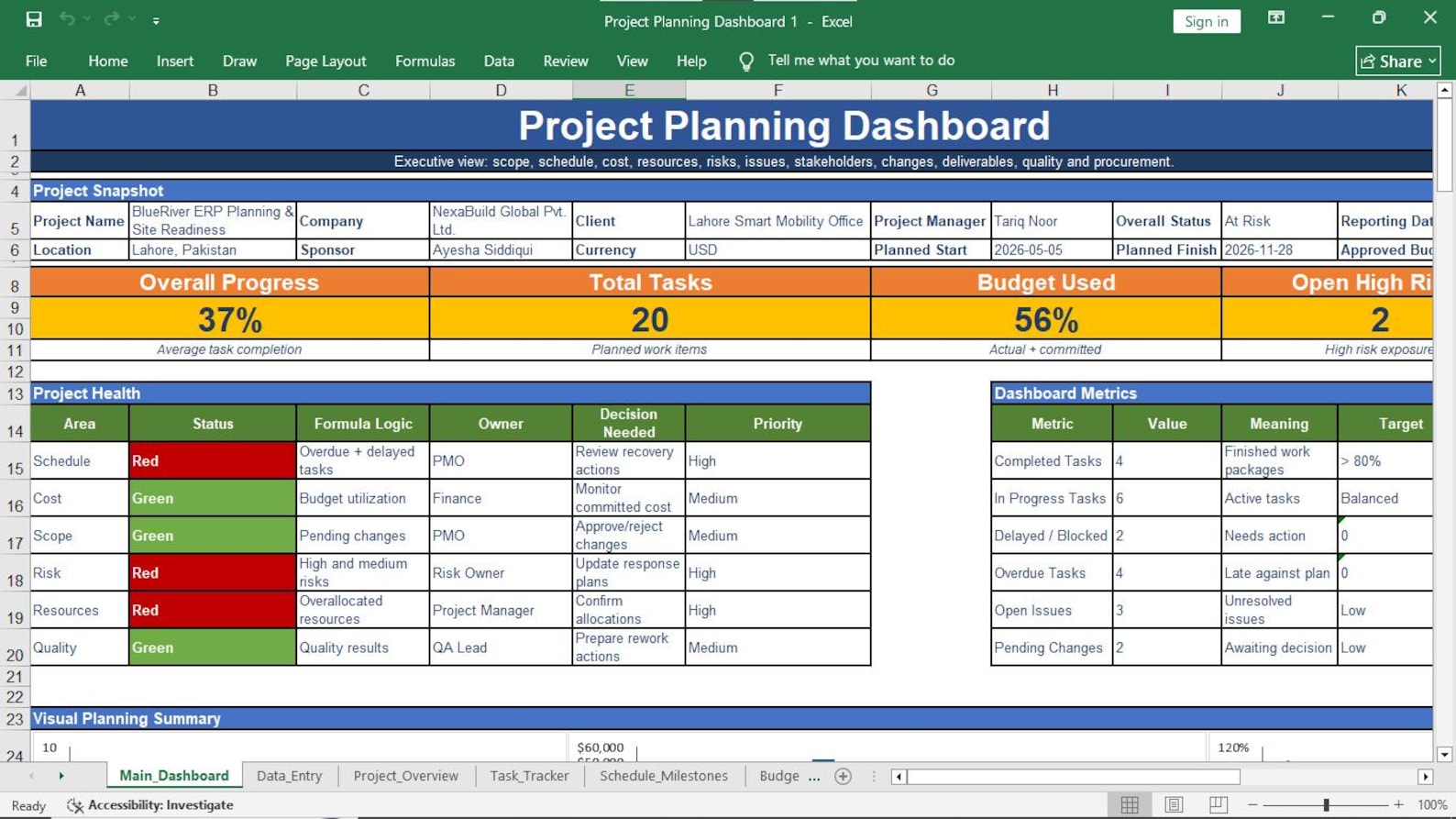Select the Tariq Noor cell
1456x819 pixels.
click(x=1053, y=221)
